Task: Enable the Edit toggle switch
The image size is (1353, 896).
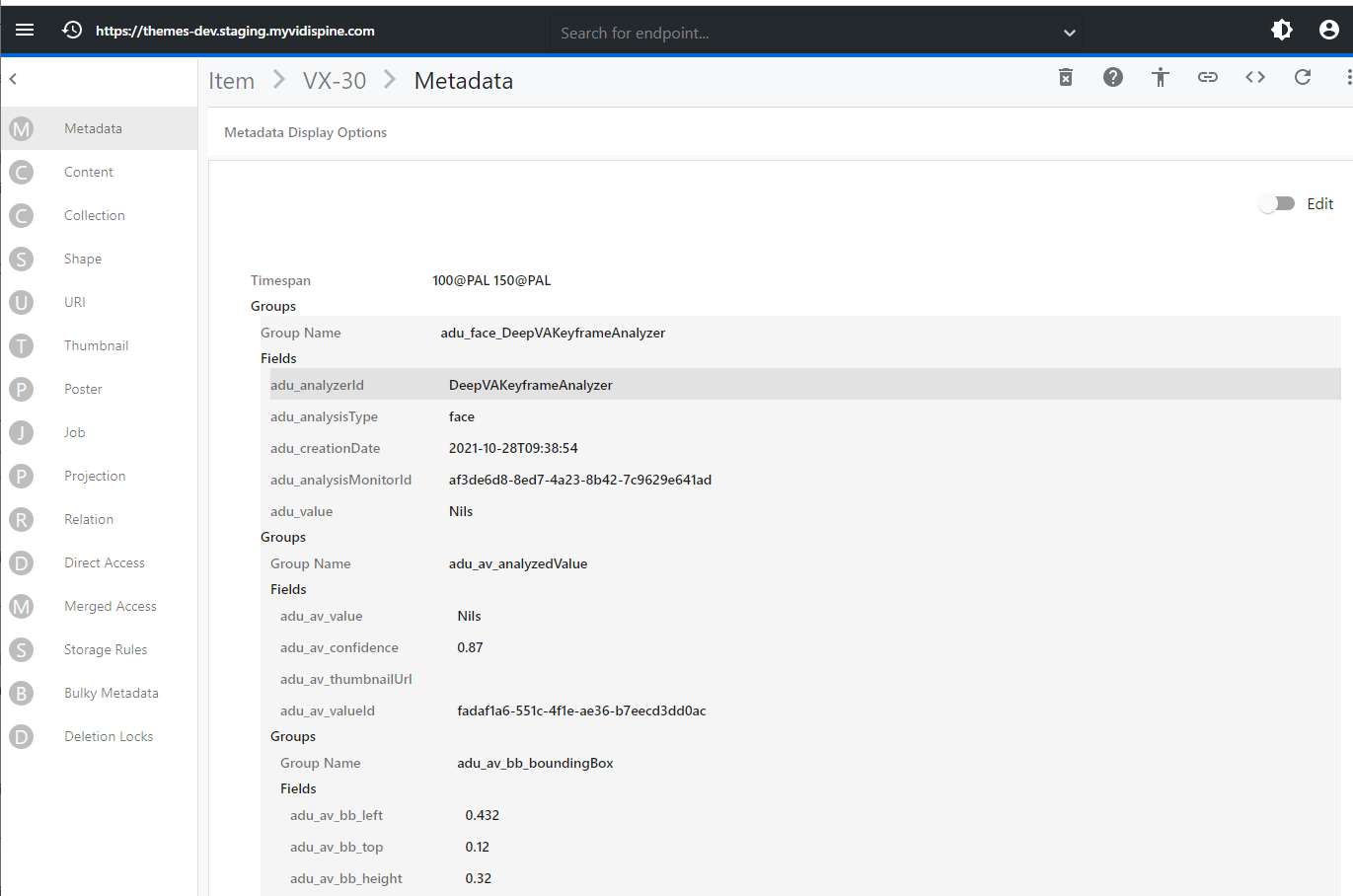Action: (x=1277, y=203)
